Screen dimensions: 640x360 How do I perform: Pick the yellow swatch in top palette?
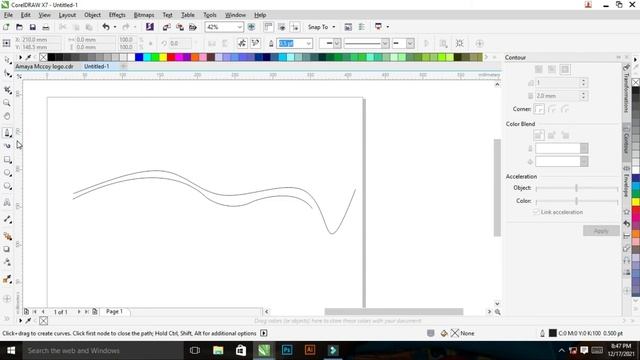point(163,58)
